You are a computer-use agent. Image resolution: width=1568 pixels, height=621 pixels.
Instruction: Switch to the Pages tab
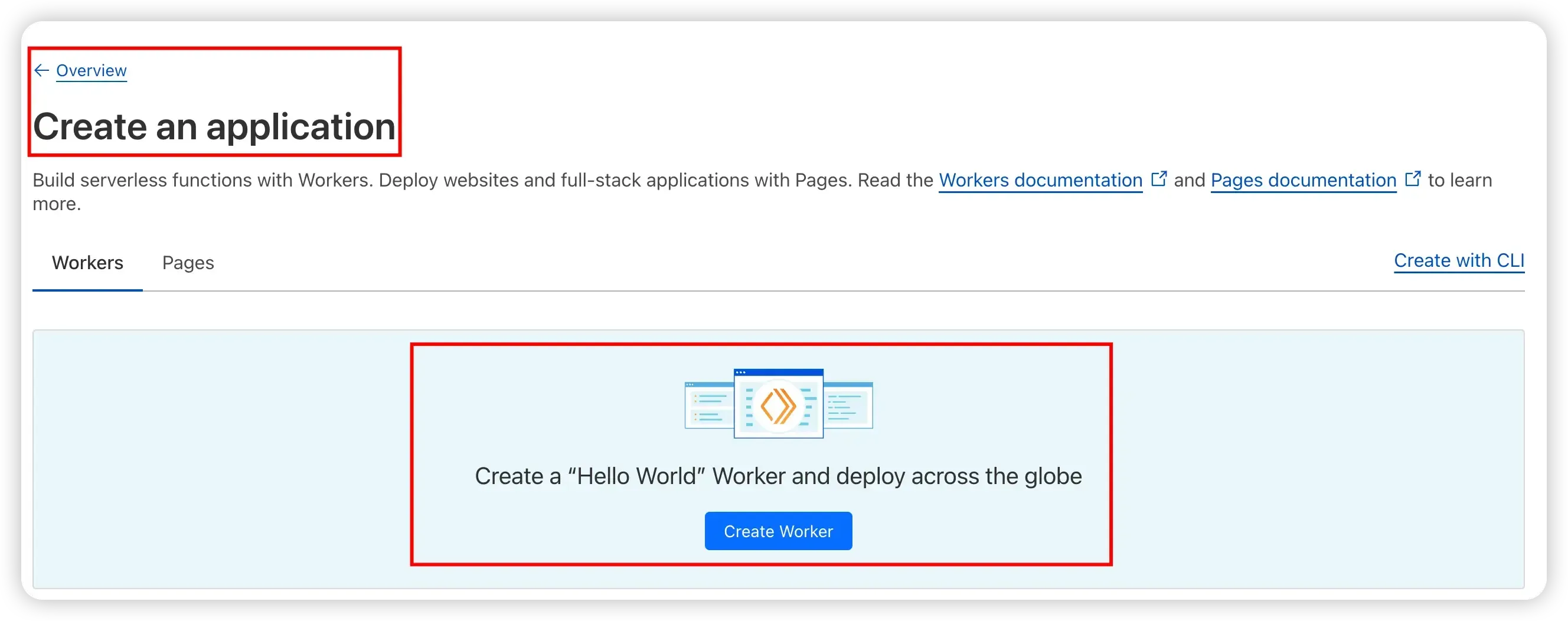[x=188, y=263]
